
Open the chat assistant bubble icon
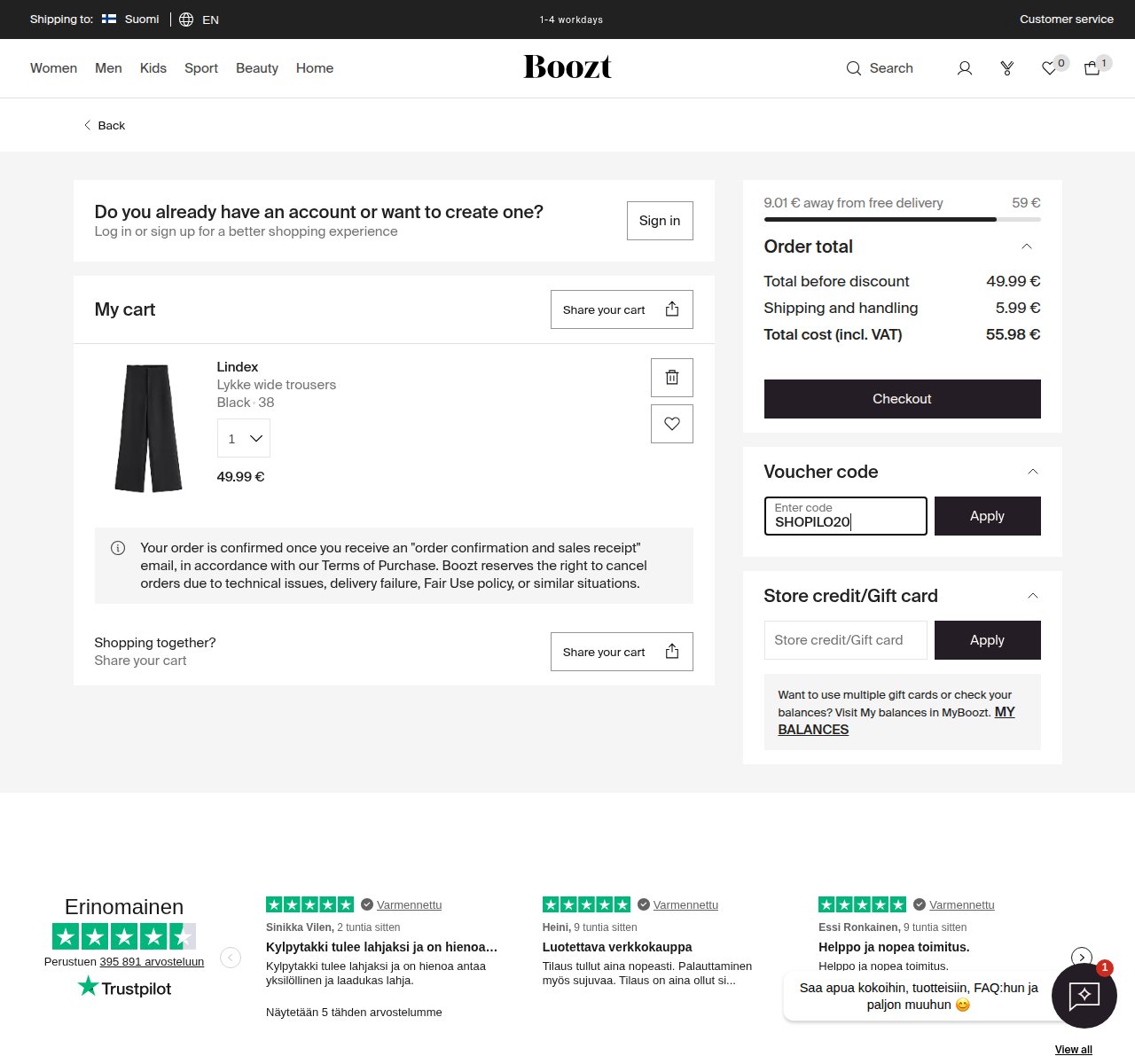[1084, 996]
